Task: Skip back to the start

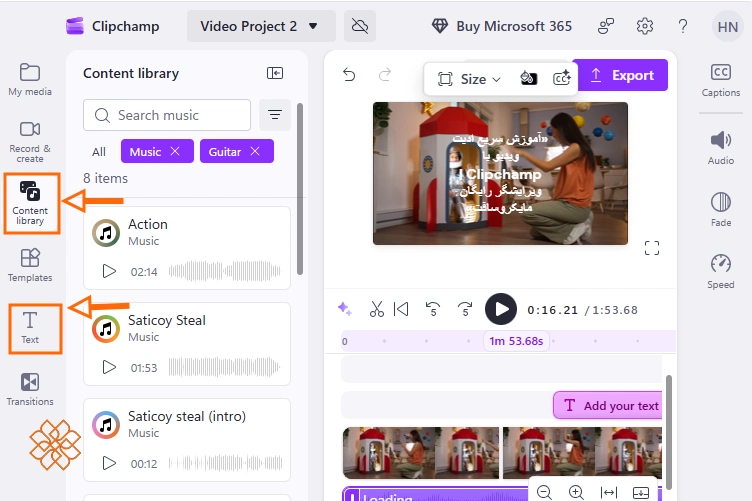Action: [401, 309]
